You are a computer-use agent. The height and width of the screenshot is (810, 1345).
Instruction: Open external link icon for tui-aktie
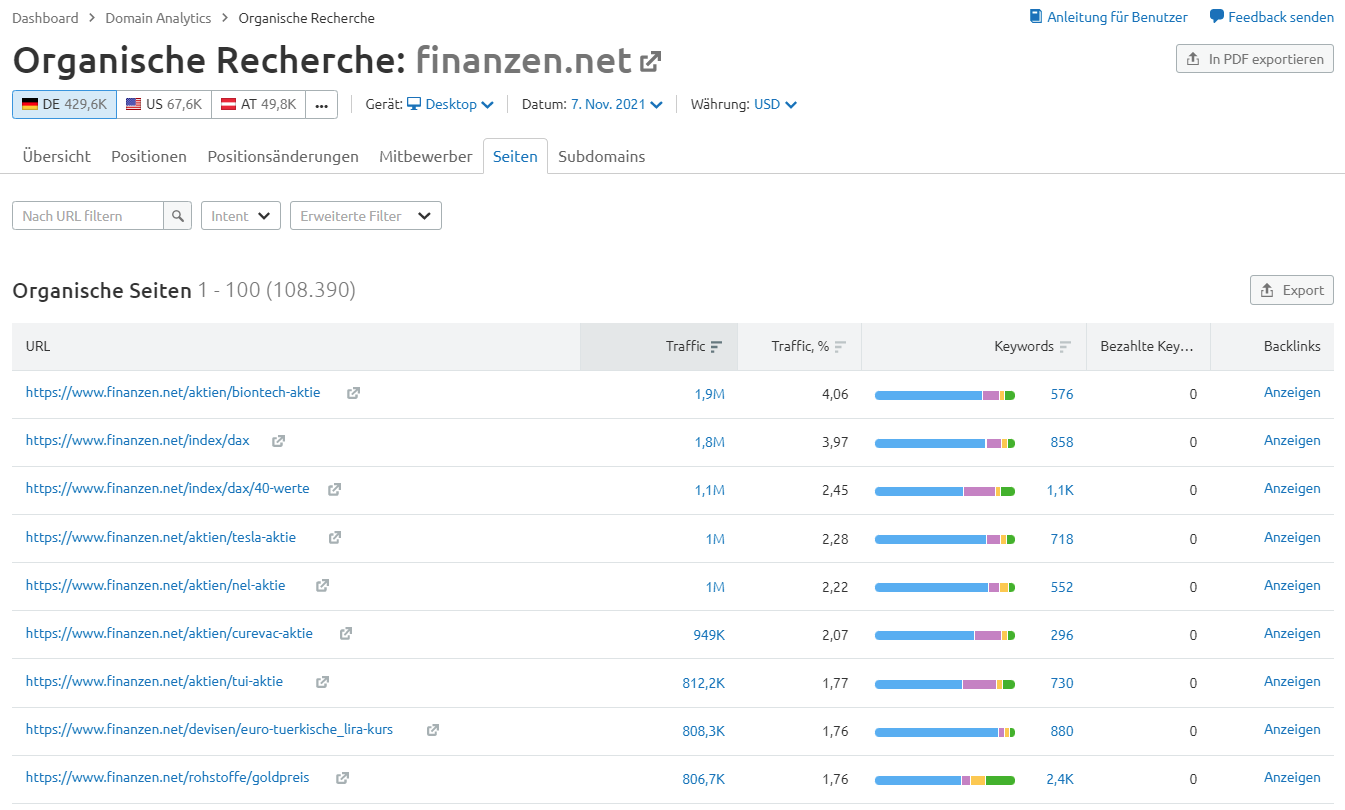(x=322, y=682)
